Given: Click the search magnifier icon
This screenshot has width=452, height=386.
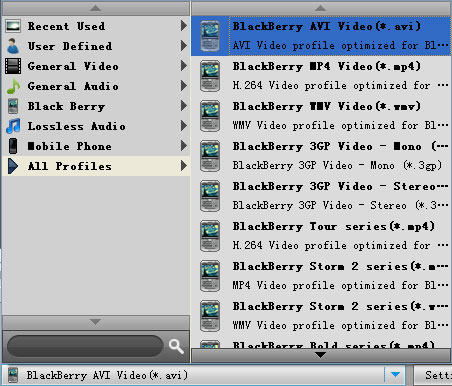Looking at the screenshot, I should (x=176, y=347).
